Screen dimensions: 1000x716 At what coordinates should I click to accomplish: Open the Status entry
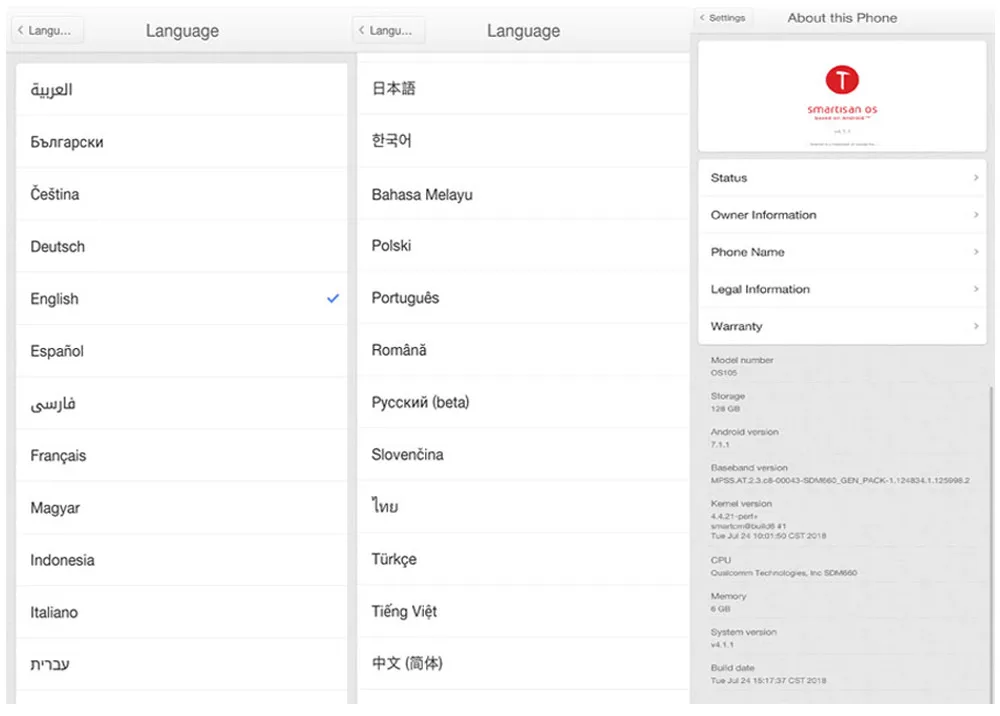tap(842, 178)
